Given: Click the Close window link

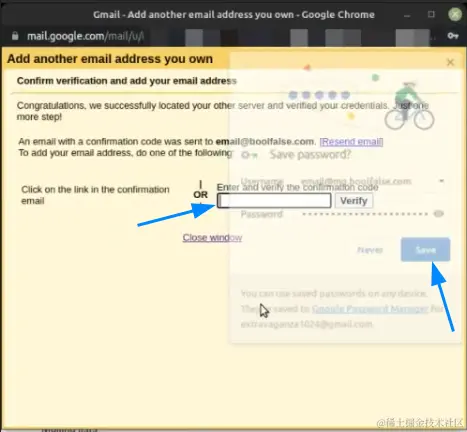Looking at the screenshot, I should pos(212,238).
